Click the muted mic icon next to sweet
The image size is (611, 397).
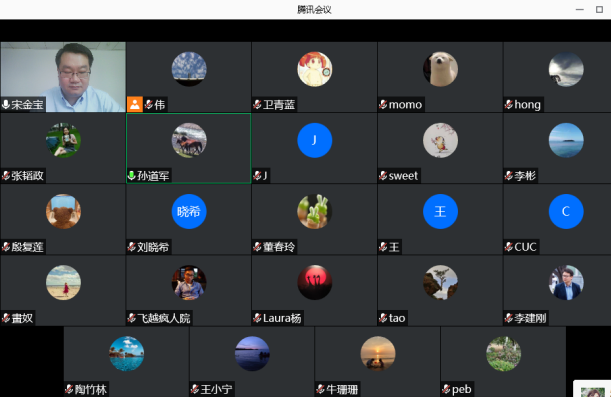(383, 176)
